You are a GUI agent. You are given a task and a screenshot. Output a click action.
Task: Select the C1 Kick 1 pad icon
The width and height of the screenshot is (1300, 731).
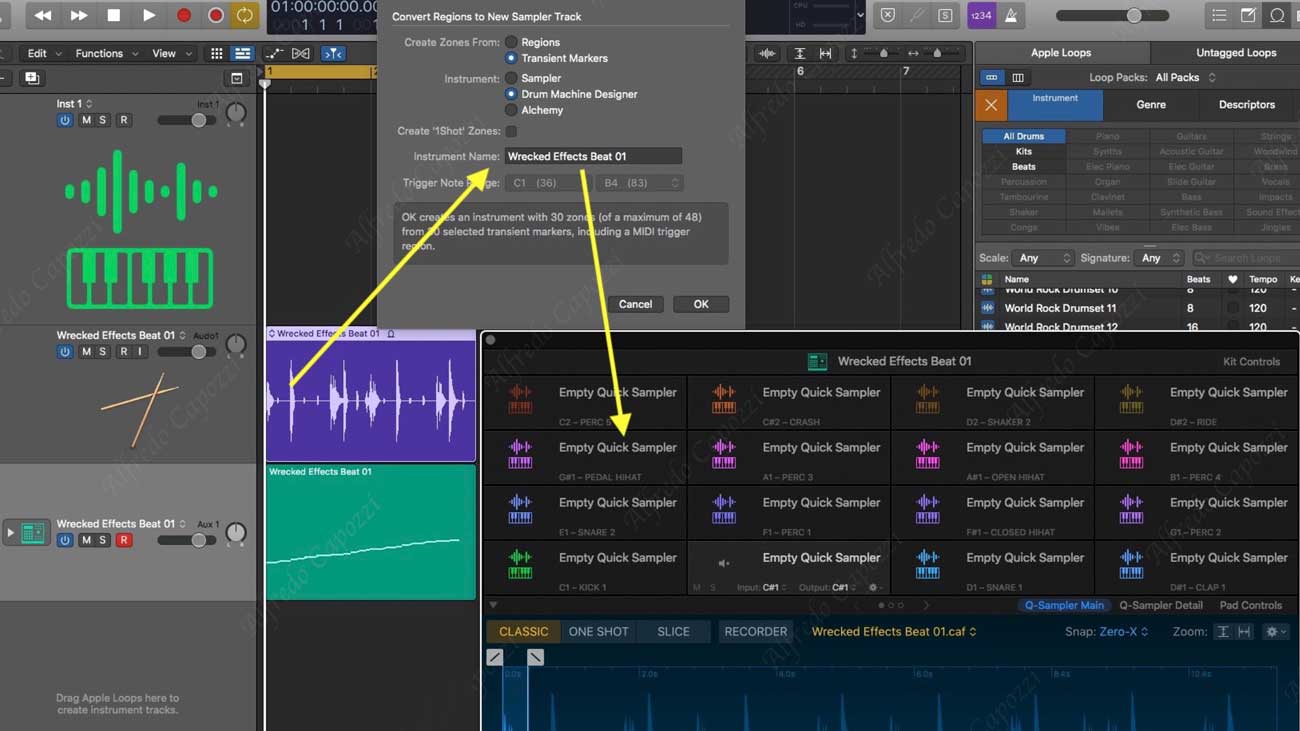click(x=520, y=565)
